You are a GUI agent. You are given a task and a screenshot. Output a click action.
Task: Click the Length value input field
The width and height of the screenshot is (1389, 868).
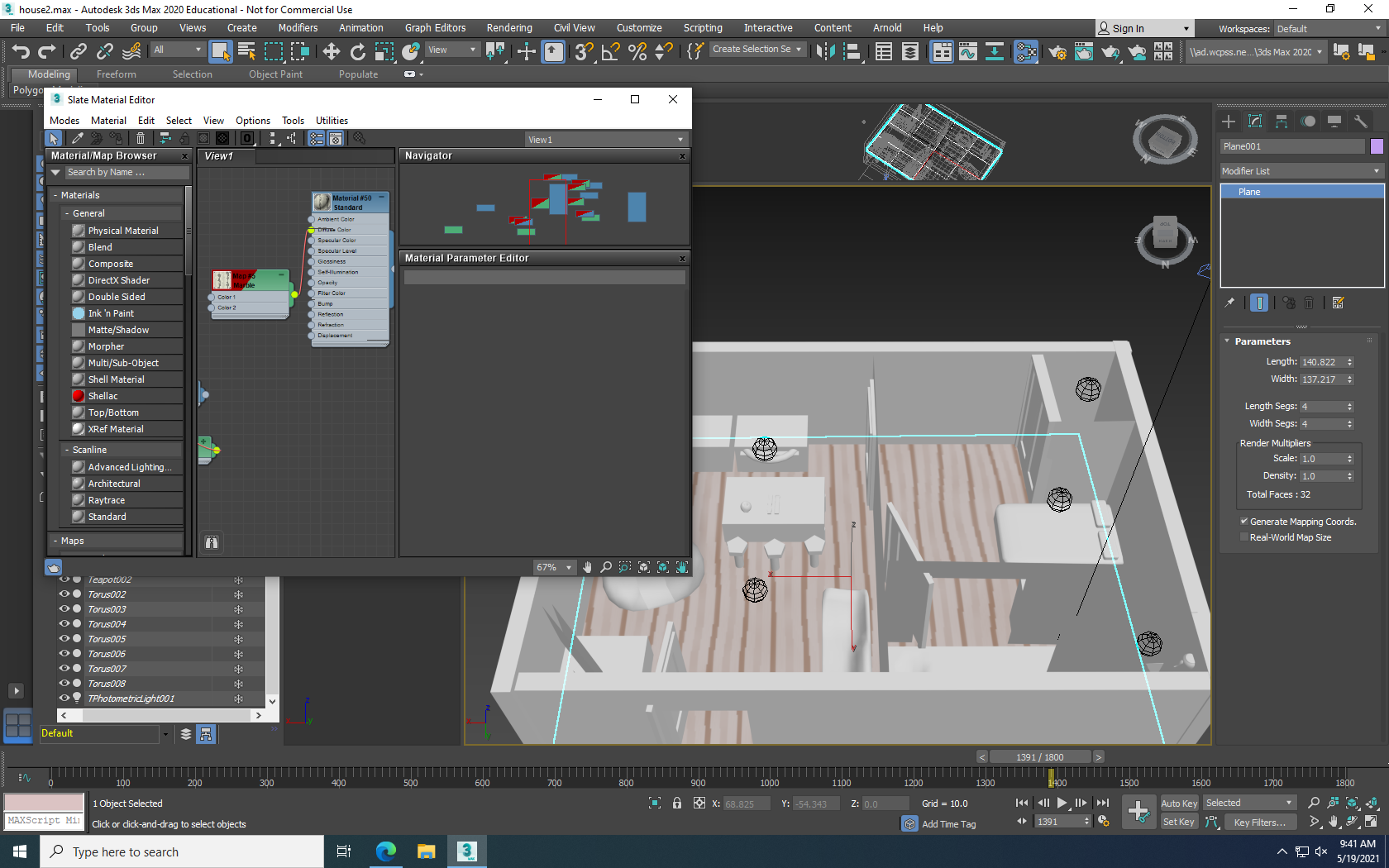(x=1320, y=362)
